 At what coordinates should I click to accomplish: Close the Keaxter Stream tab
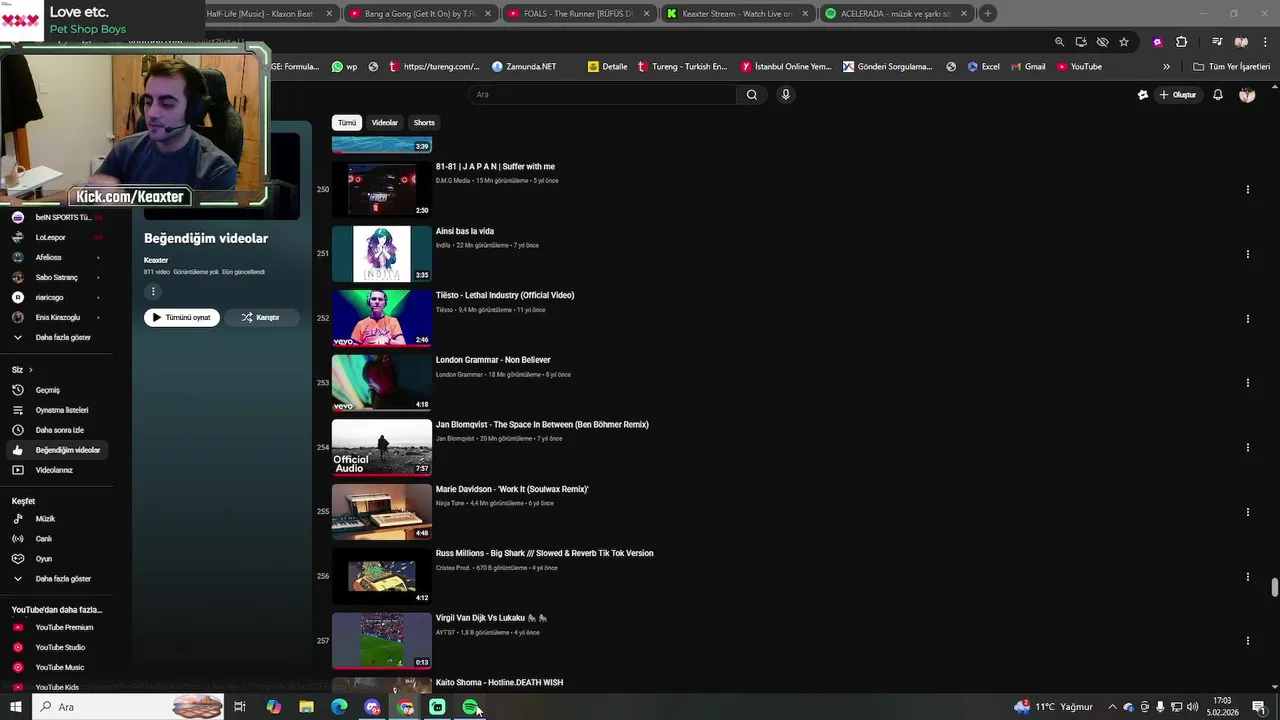[805, 14]
